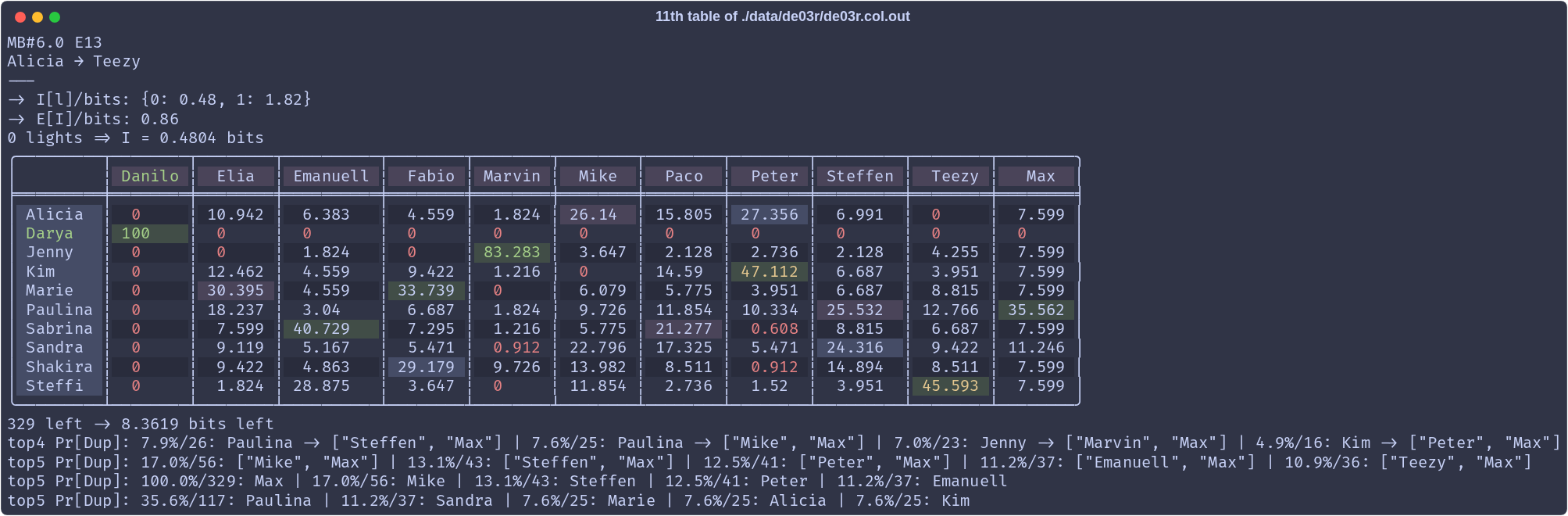Select the 'Danilo' column header

150,176
